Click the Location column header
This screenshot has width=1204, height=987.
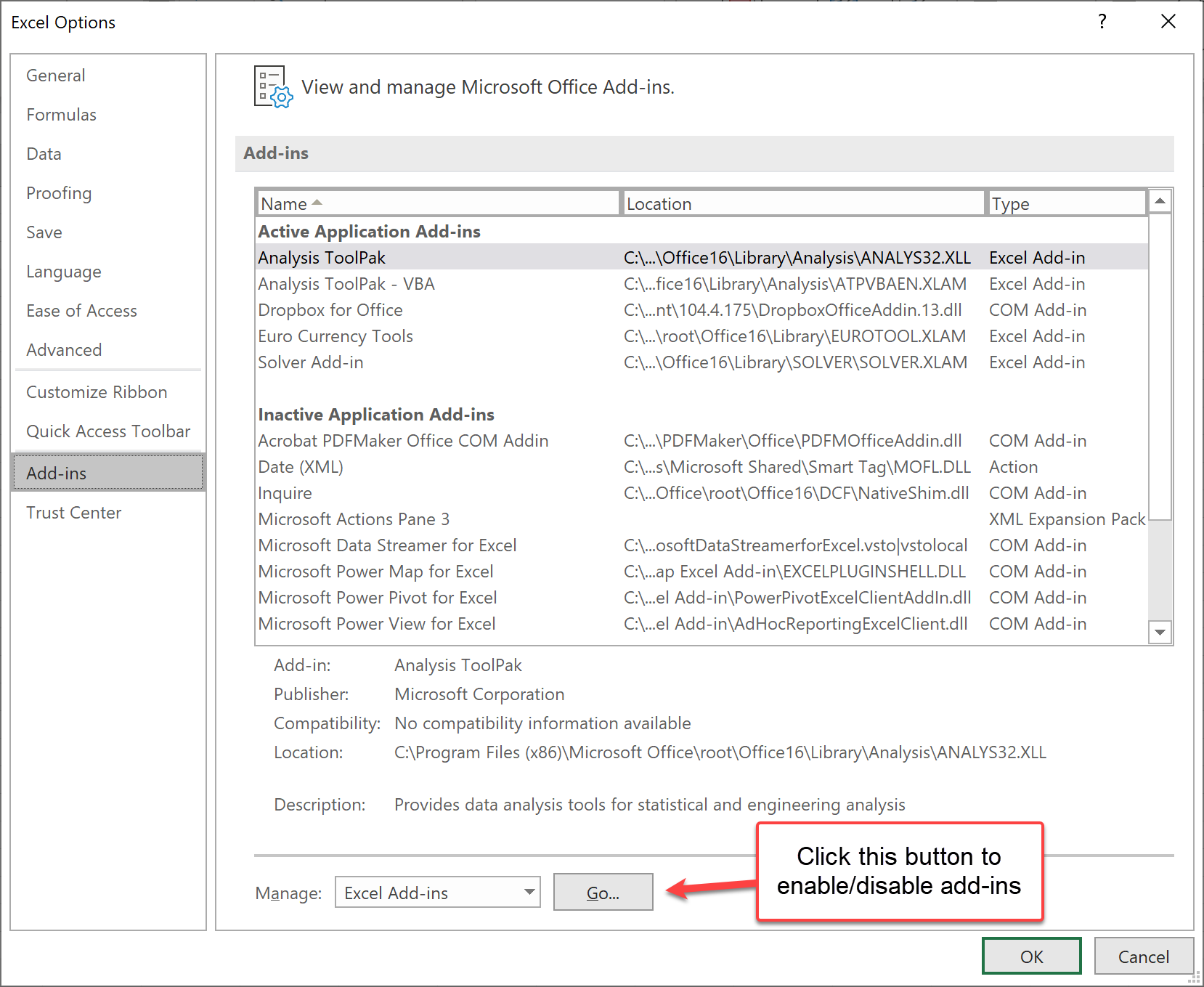802,204
